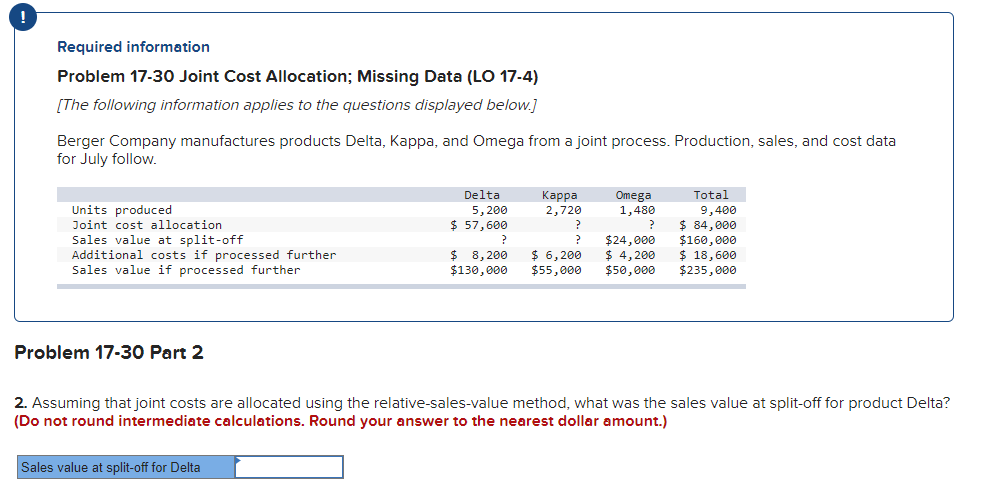The height and width of the screenshot is (488, 989).
Task: Click total joint cost value $84,000
Action: click(x=708, y=225)
